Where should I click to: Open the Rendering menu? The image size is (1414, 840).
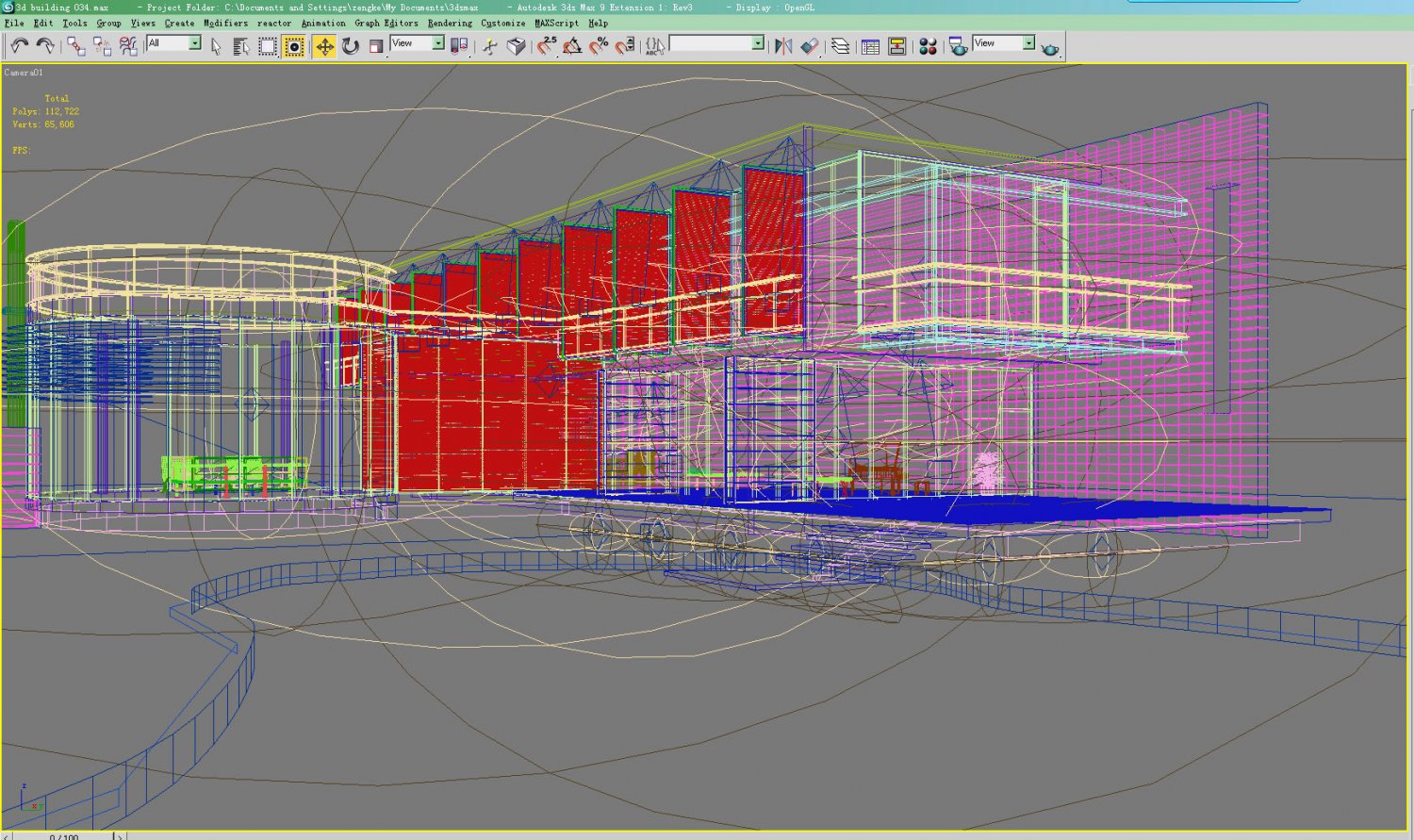click(x=449, y=23)
